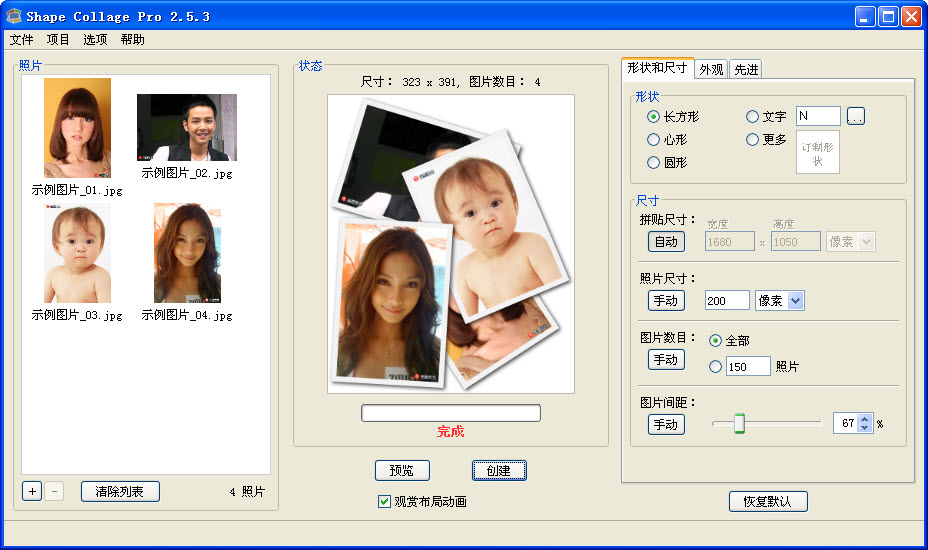The height and width of the screenshot is (550, 928).
Task: Close the Shape Collage window
Action: click(910, 17)
